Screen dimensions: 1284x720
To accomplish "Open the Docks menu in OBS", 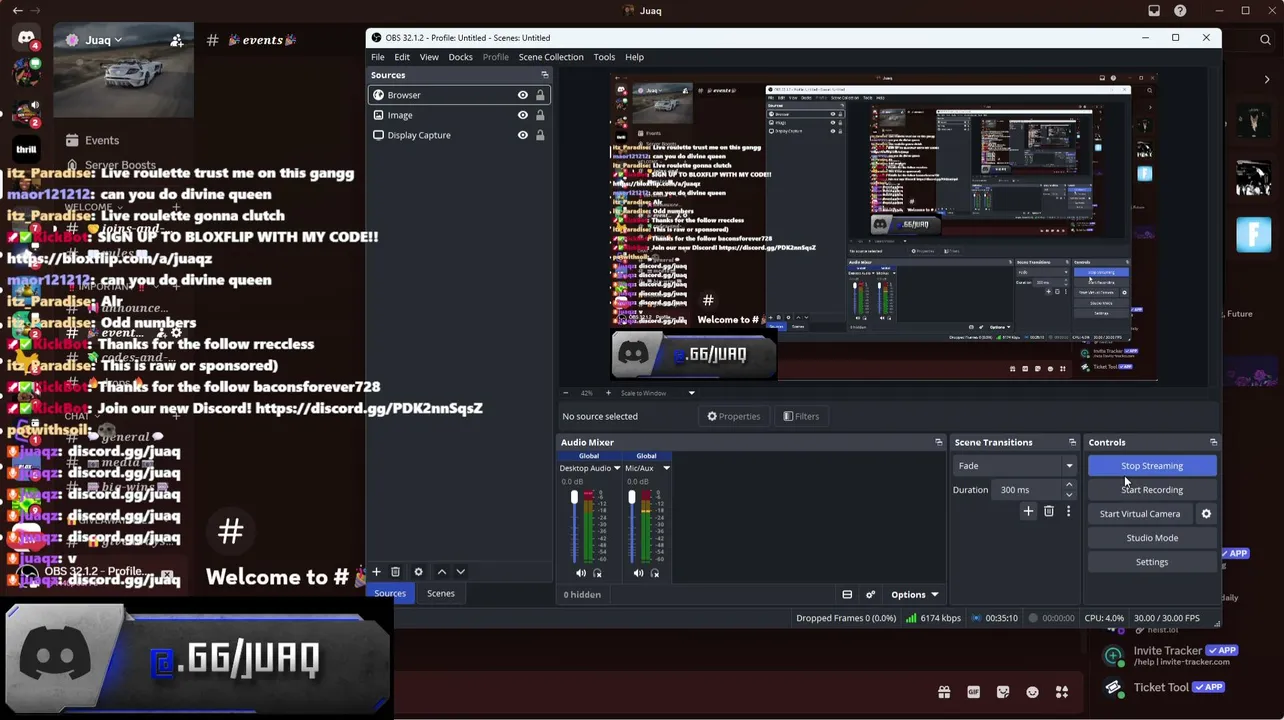I will pos(460,57).
